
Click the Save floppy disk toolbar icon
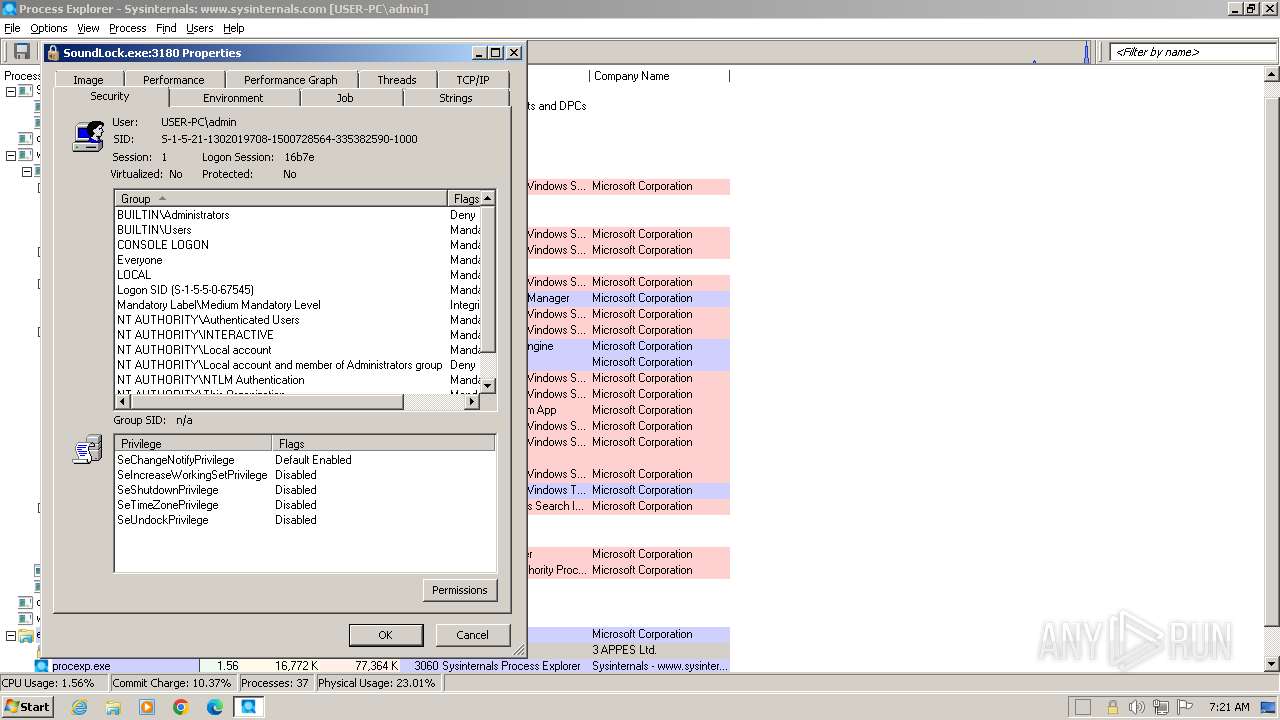[21, 52]
